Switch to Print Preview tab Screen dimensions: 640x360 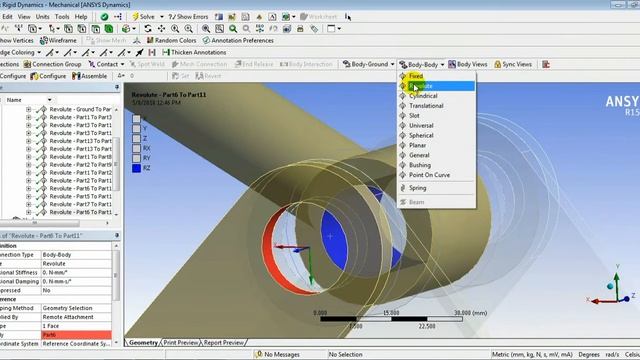pyautogui.click(x=180, y=343)
